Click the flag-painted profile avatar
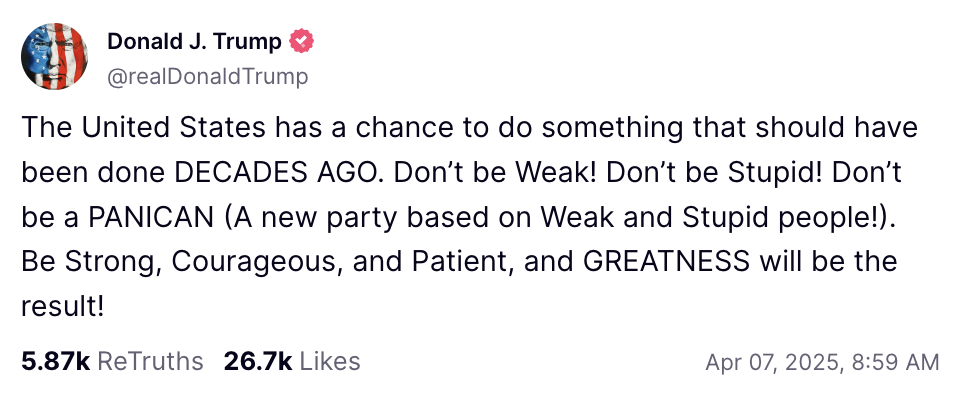The height and width of the screenshot is (394, 958). pos(54,56)
